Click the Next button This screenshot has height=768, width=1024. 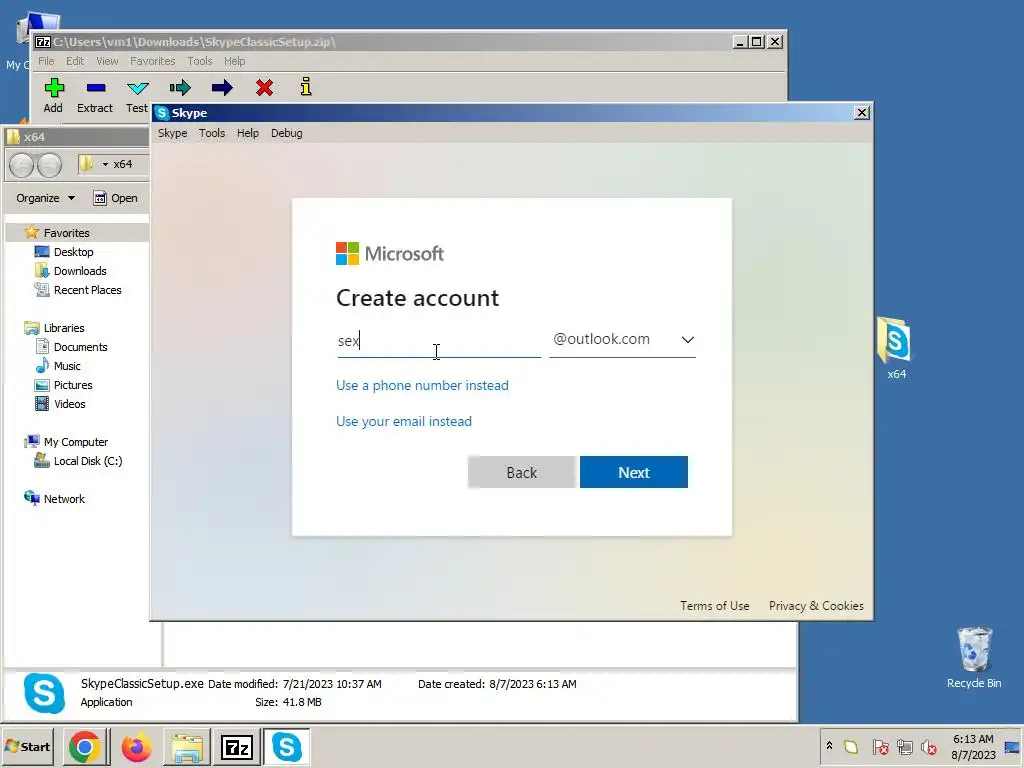[x=633, y=472]
